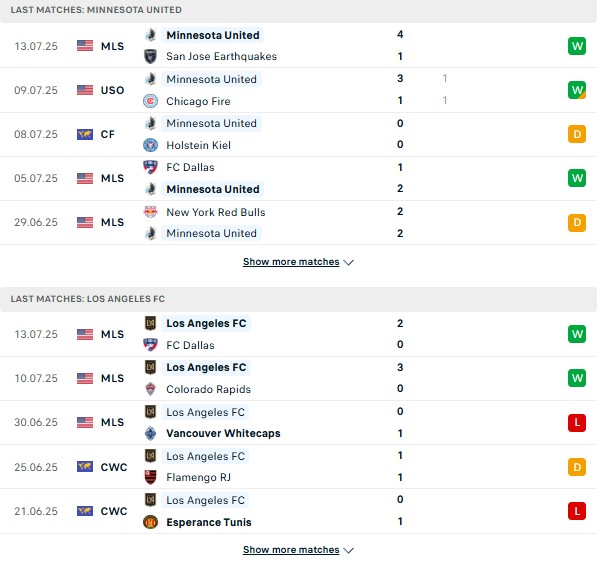Click the chevron beside the lower Show more matches
This screenshot has width=599, height=568.
click(348, 550)
